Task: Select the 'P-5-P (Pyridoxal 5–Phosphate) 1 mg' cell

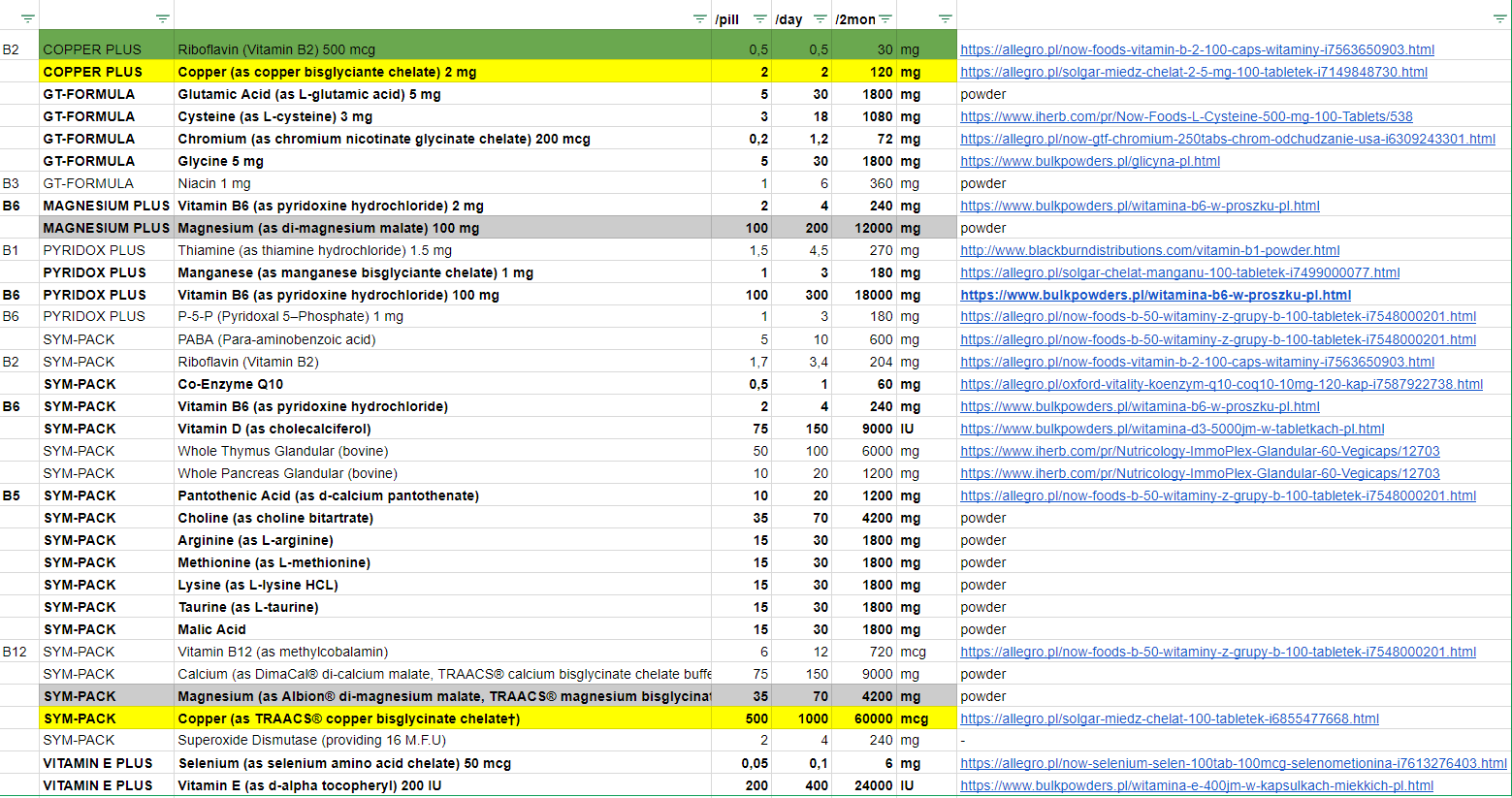Action: (442, 316)
